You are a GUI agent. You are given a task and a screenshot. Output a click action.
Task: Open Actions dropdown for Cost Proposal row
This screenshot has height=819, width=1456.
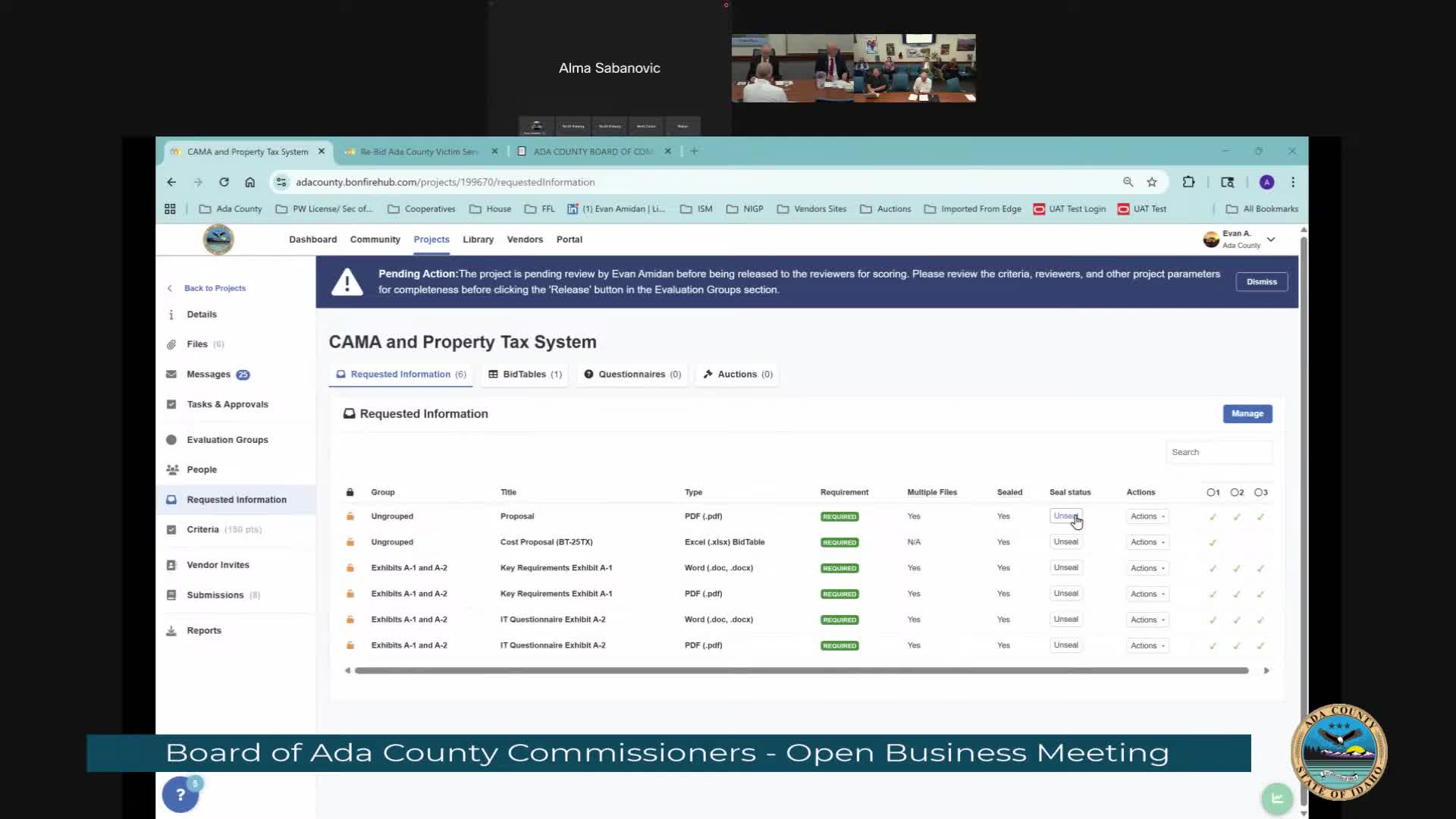[x=1147, y=542]
